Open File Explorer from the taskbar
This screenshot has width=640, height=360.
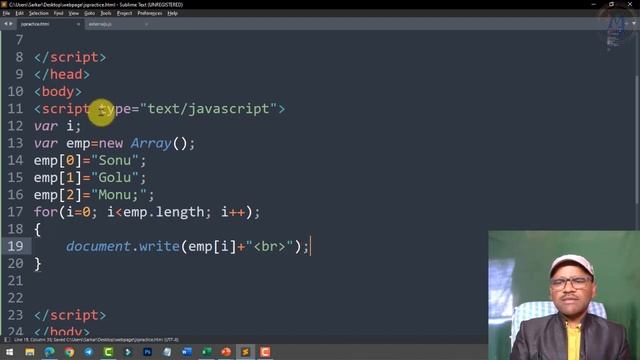pos(29,352)
